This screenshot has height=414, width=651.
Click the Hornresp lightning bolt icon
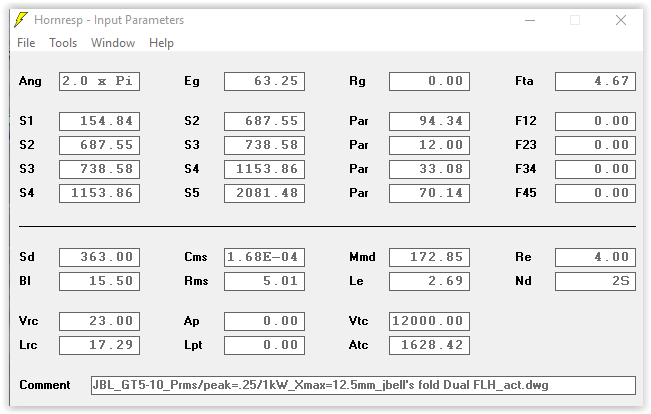point(21,20)
